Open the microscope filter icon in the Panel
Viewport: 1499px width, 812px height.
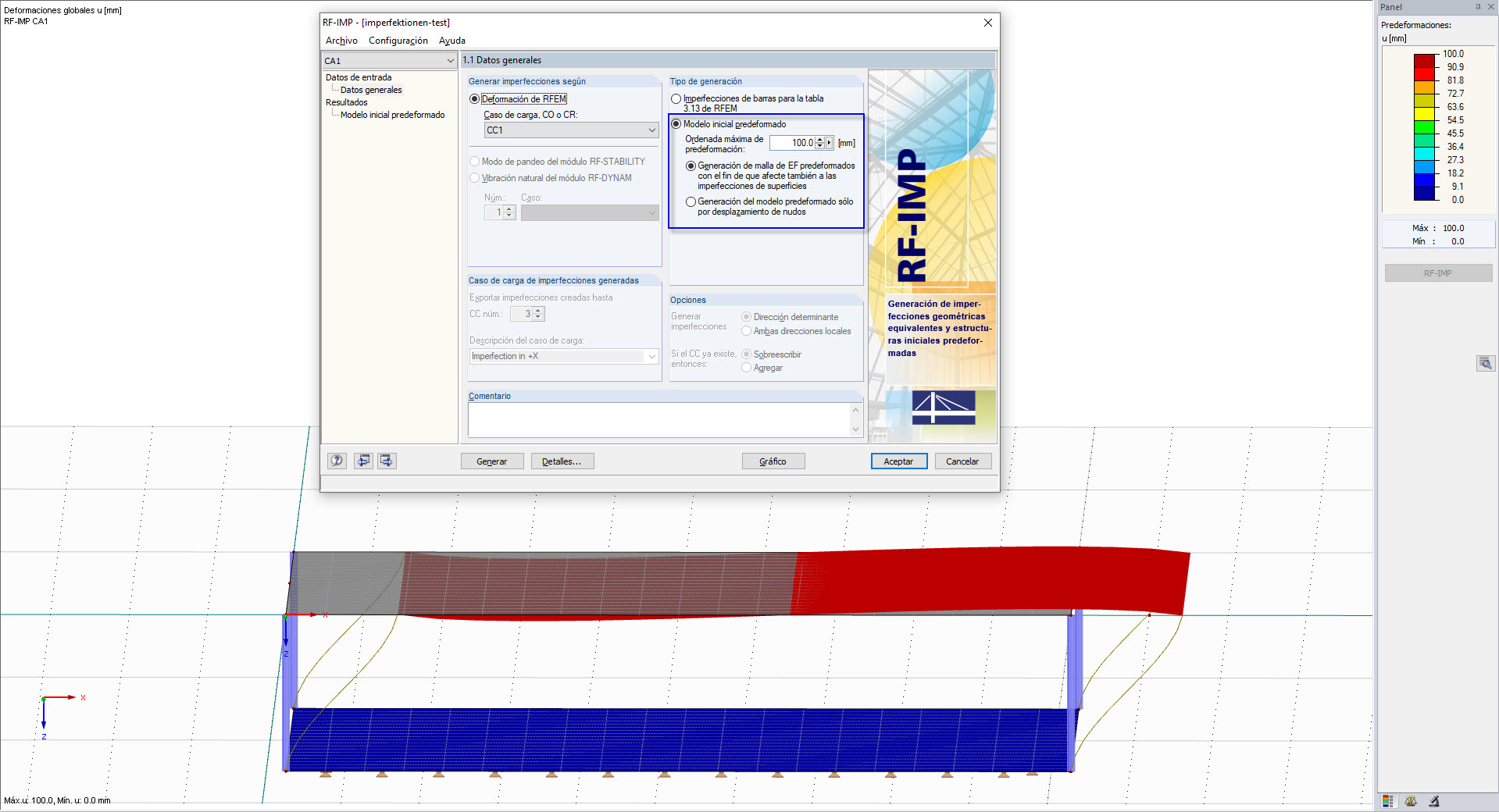[x=1434, y=801]
